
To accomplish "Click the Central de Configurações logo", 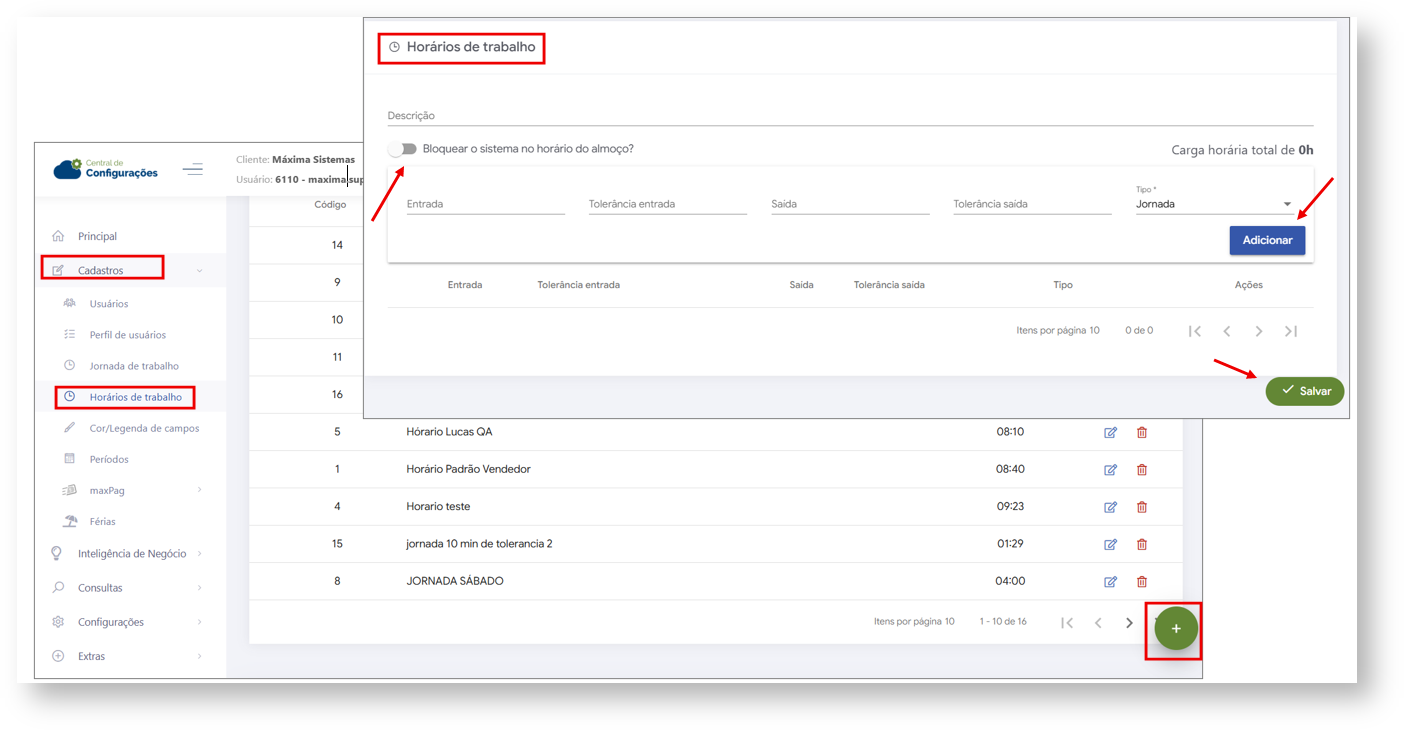I will (x=106, y=169).
